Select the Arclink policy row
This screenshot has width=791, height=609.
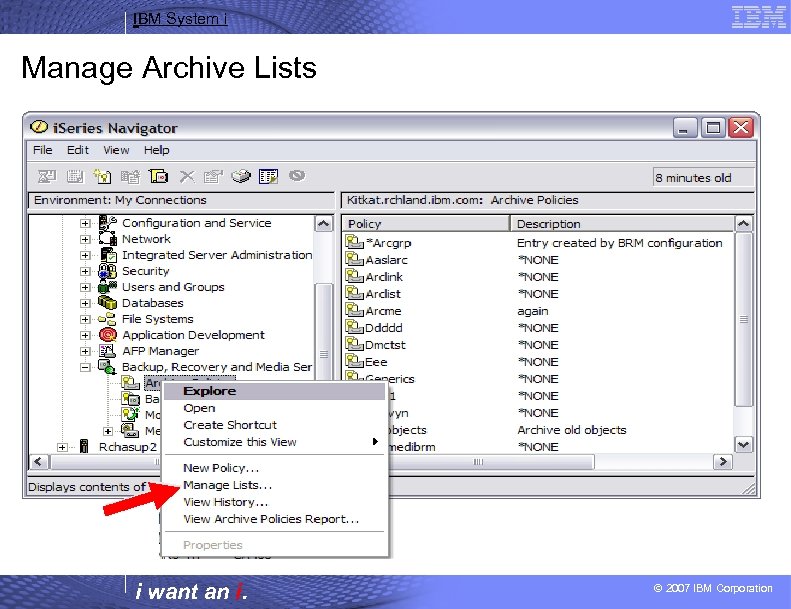539,276
